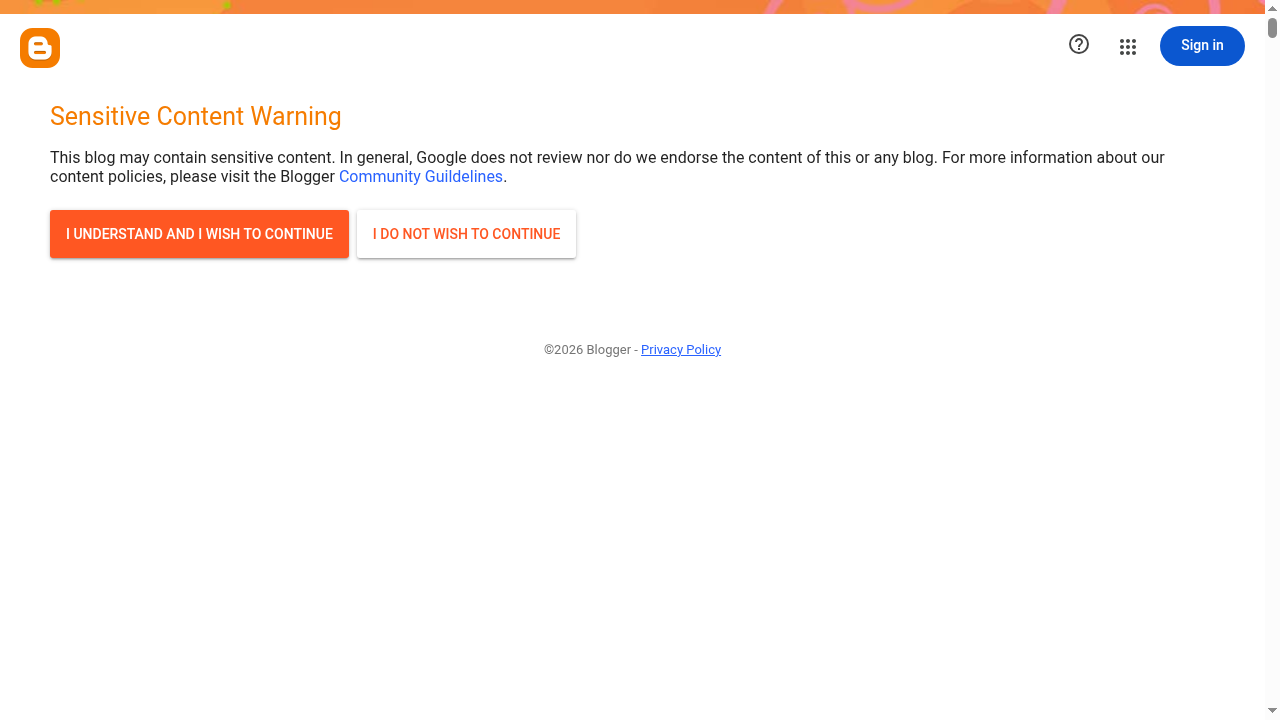This screenshot has height=720, width=1280.
Task: Click the orange Blogger logo icon
Action: click(x=40, y=48)
